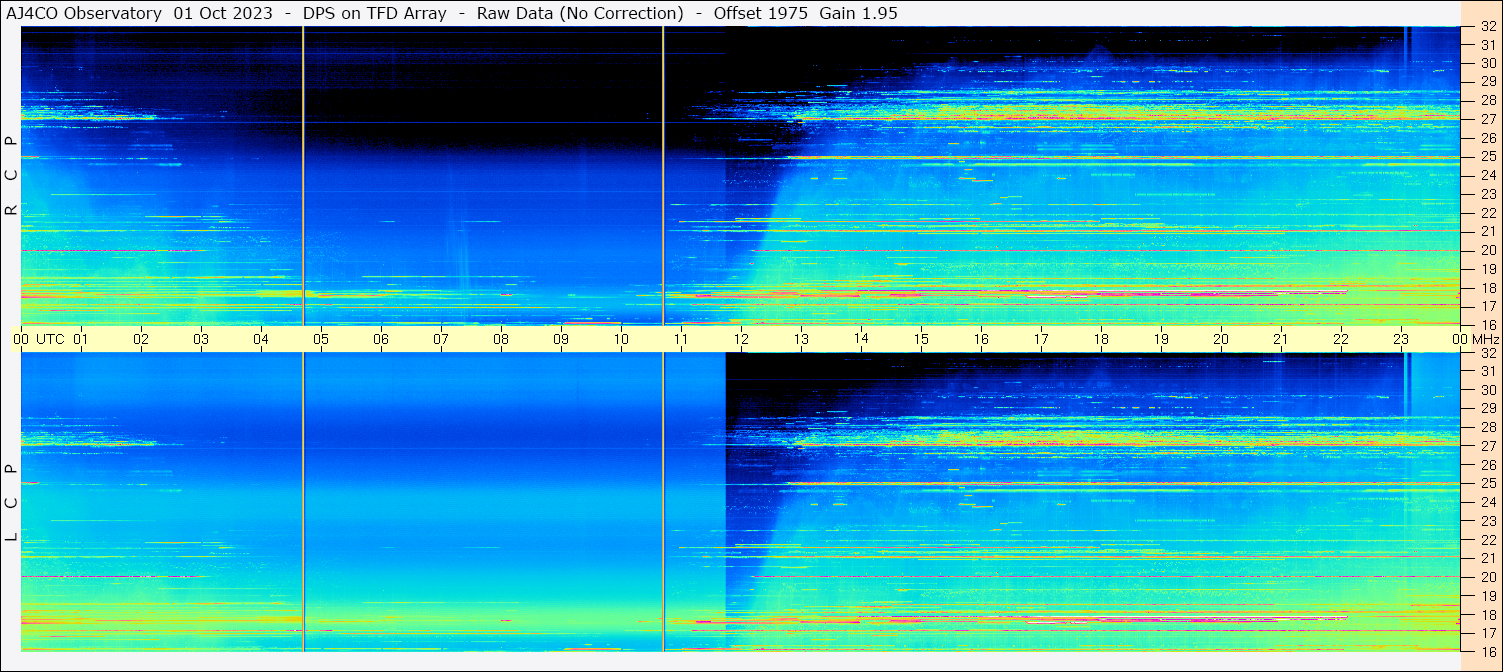
Task: Click the 'MHz' label on time axis
Action: coord(1485,339)
